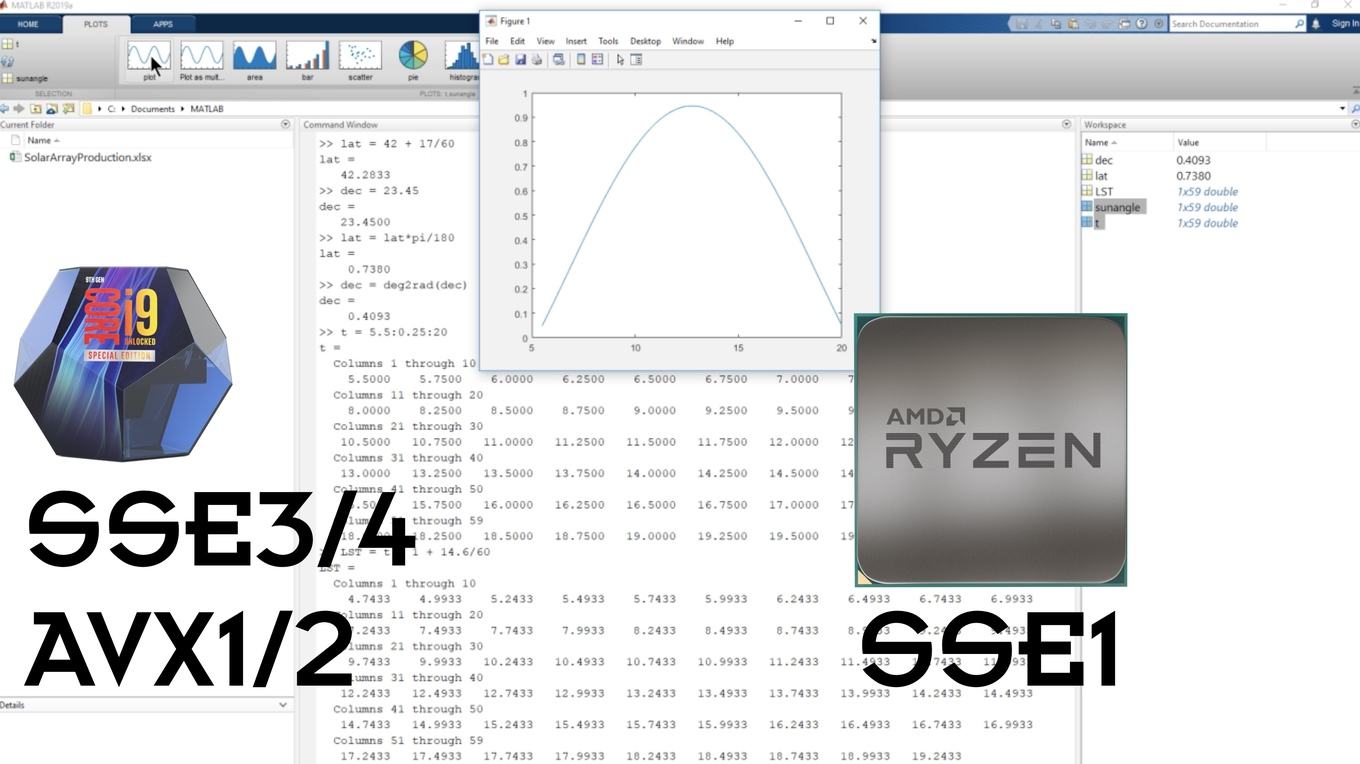Open Command Window panel actions dropdown
Viewport: 1360px width, 764px height.
[1066, 125]
